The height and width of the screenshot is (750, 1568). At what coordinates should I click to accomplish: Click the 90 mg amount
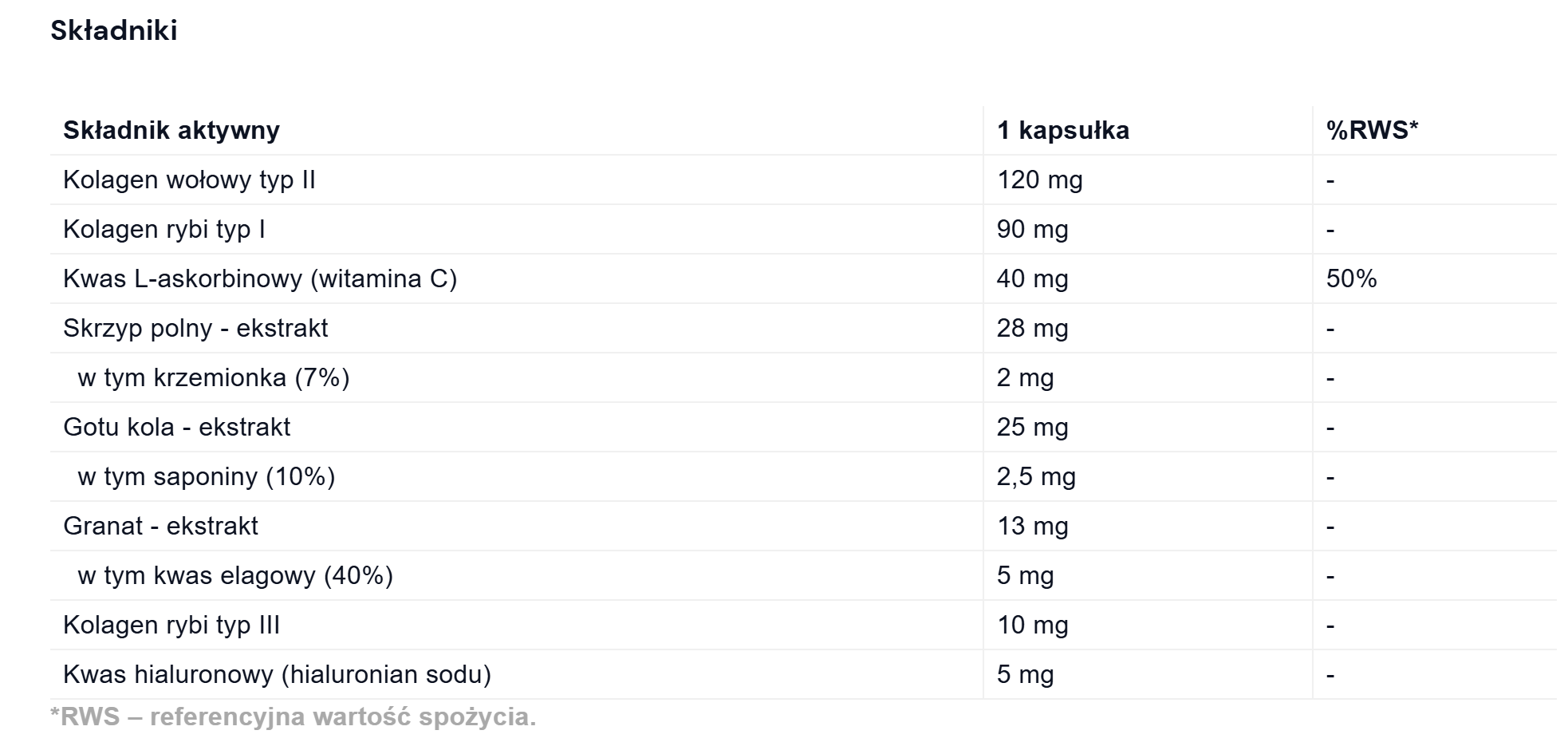coord(1032,229)
